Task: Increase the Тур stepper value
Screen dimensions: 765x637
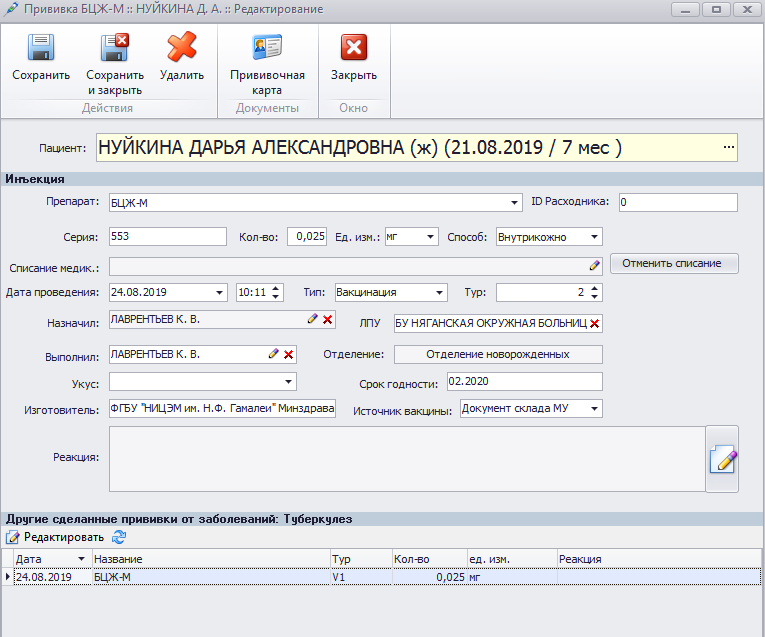Action: pyautogui.click(x=595, y=288)
